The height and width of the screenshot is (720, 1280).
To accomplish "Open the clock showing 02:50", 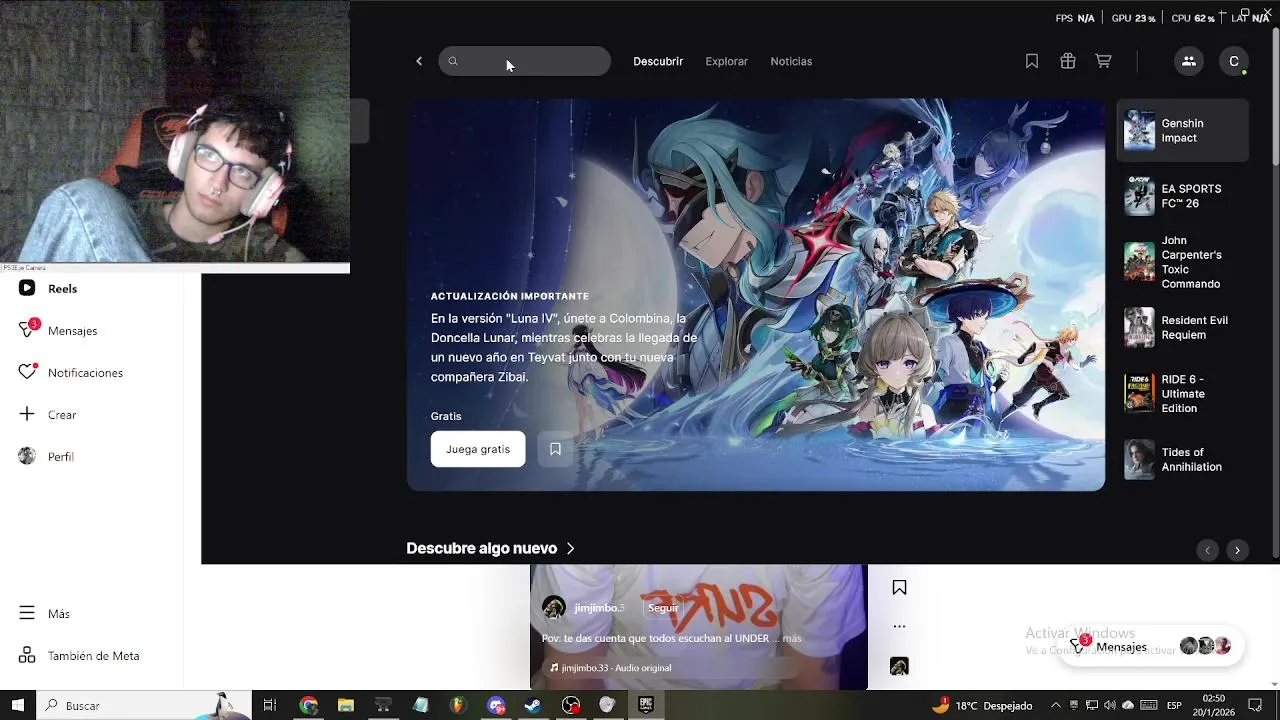I will (x=1214, y=705).
